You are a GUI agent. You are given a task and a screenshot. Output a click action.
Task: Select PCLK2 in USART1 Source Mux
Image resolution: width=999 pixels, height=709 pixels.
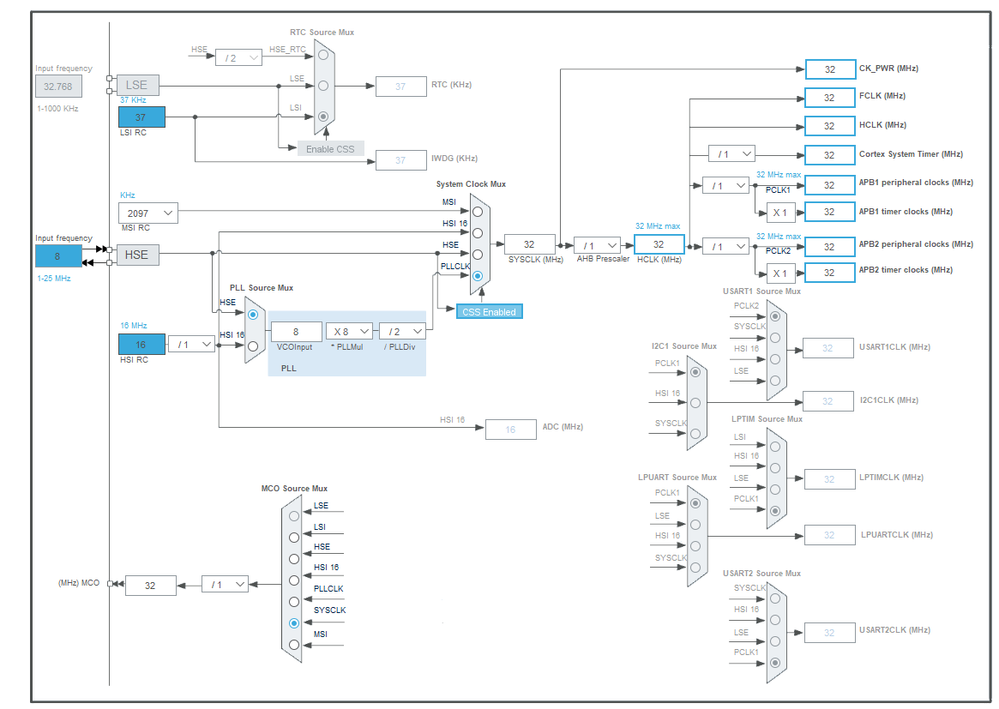click(775, 316)
